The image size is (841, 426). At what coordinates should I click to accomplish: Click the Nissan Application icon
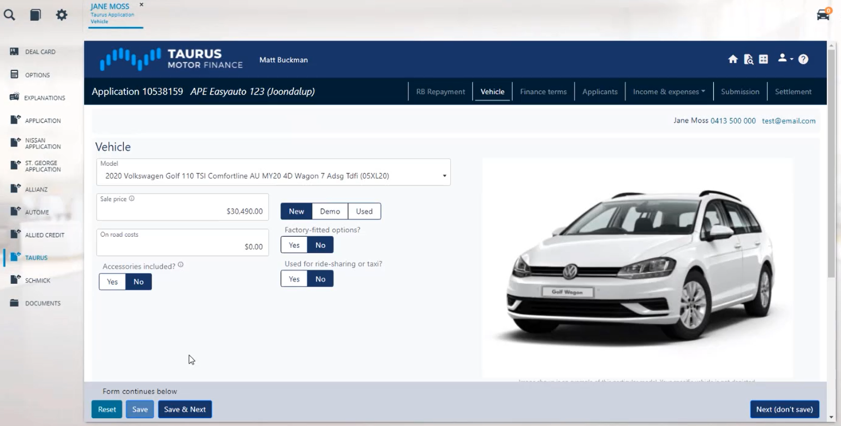tap(15, 143)
